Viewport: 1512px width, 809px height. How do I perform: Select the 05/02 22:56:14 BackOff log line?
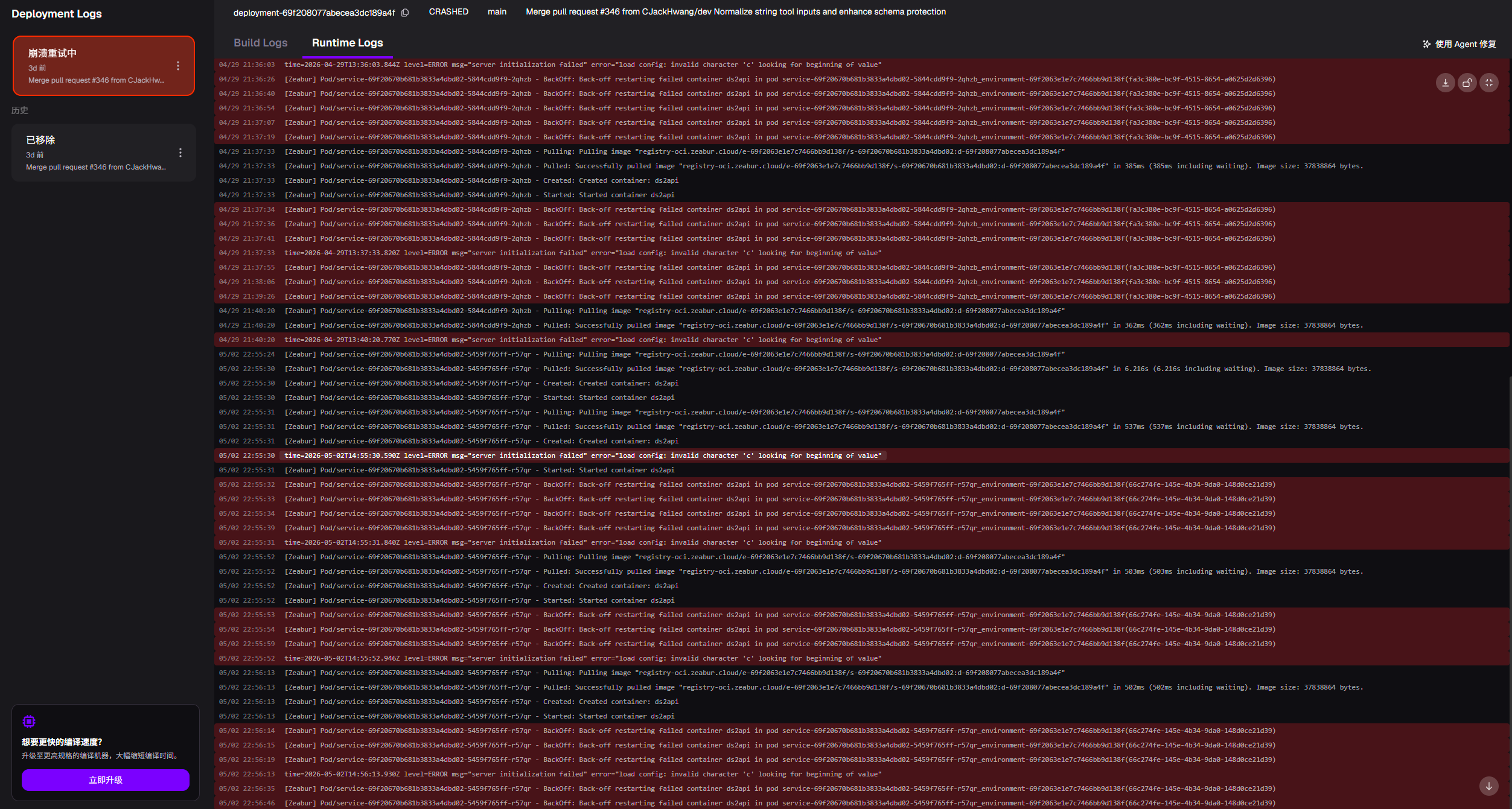click(x=862, y=731)
